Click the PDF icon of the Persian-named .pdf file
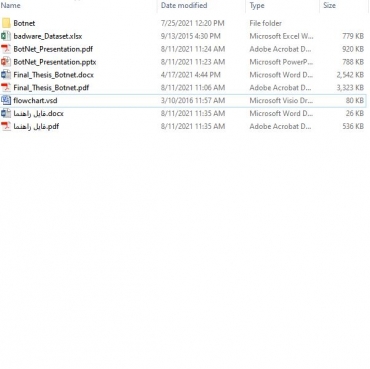The image size is (370, 369). tap(6, 126)
